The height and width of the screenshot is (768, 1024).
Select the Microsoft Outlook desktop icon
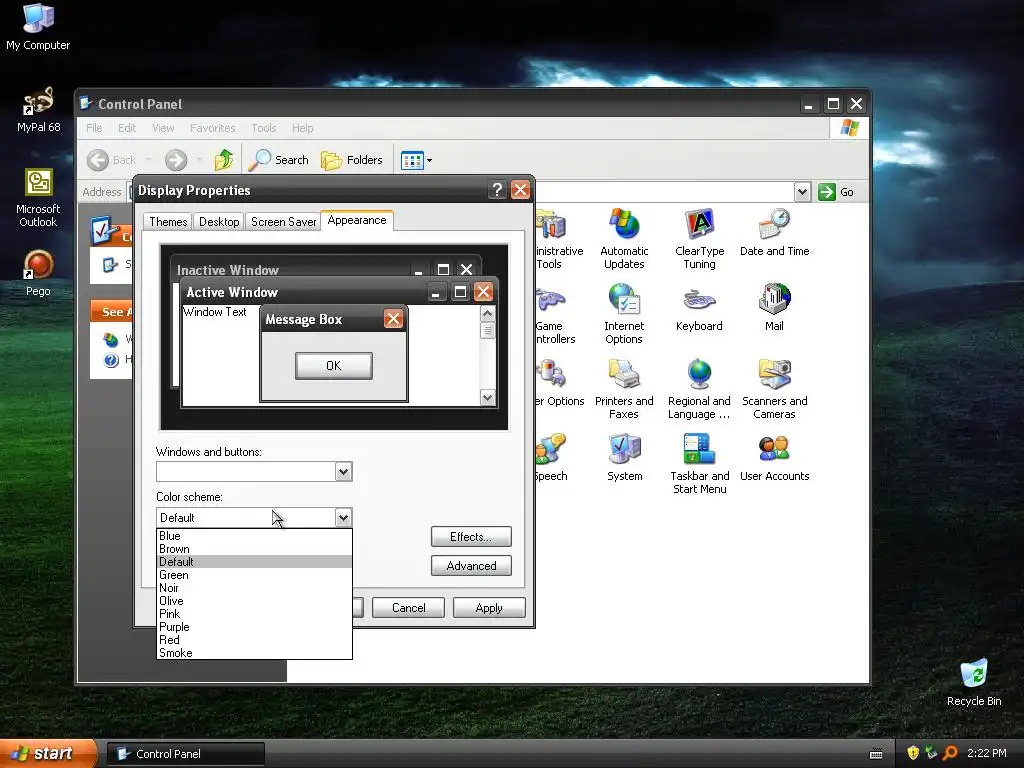point(38,198)
